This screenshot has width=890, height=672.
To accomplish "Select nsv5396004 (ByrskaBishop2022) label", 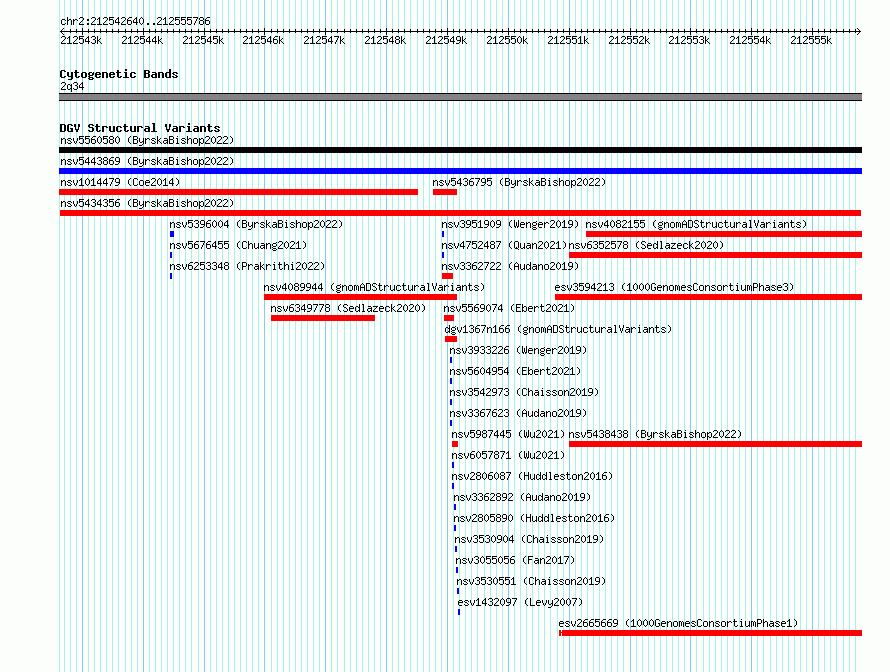I will pyautogui.click(x=256, y=224).
